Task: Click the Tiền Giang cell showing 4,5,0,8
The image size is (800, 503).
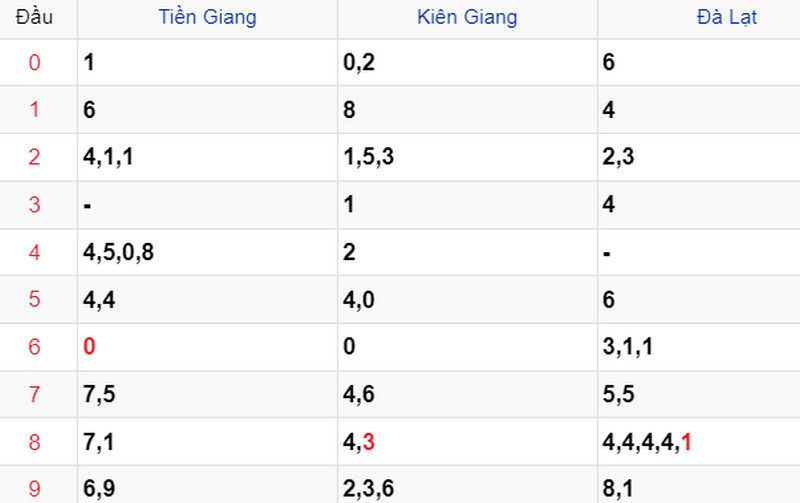Action: pos(207,252)
